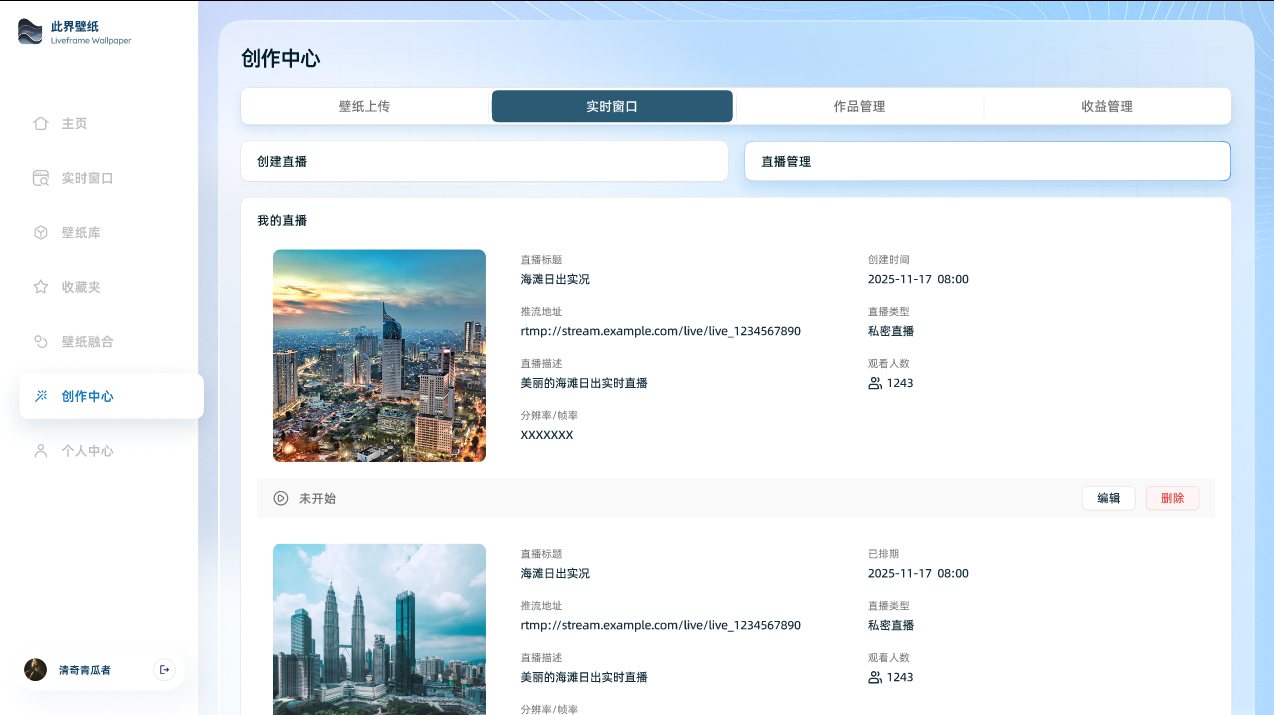The width and height of the screenshot is (1274, 715).
Task: Click the 实时窗口 sidebar icon
Action: (x=41, y=178)
